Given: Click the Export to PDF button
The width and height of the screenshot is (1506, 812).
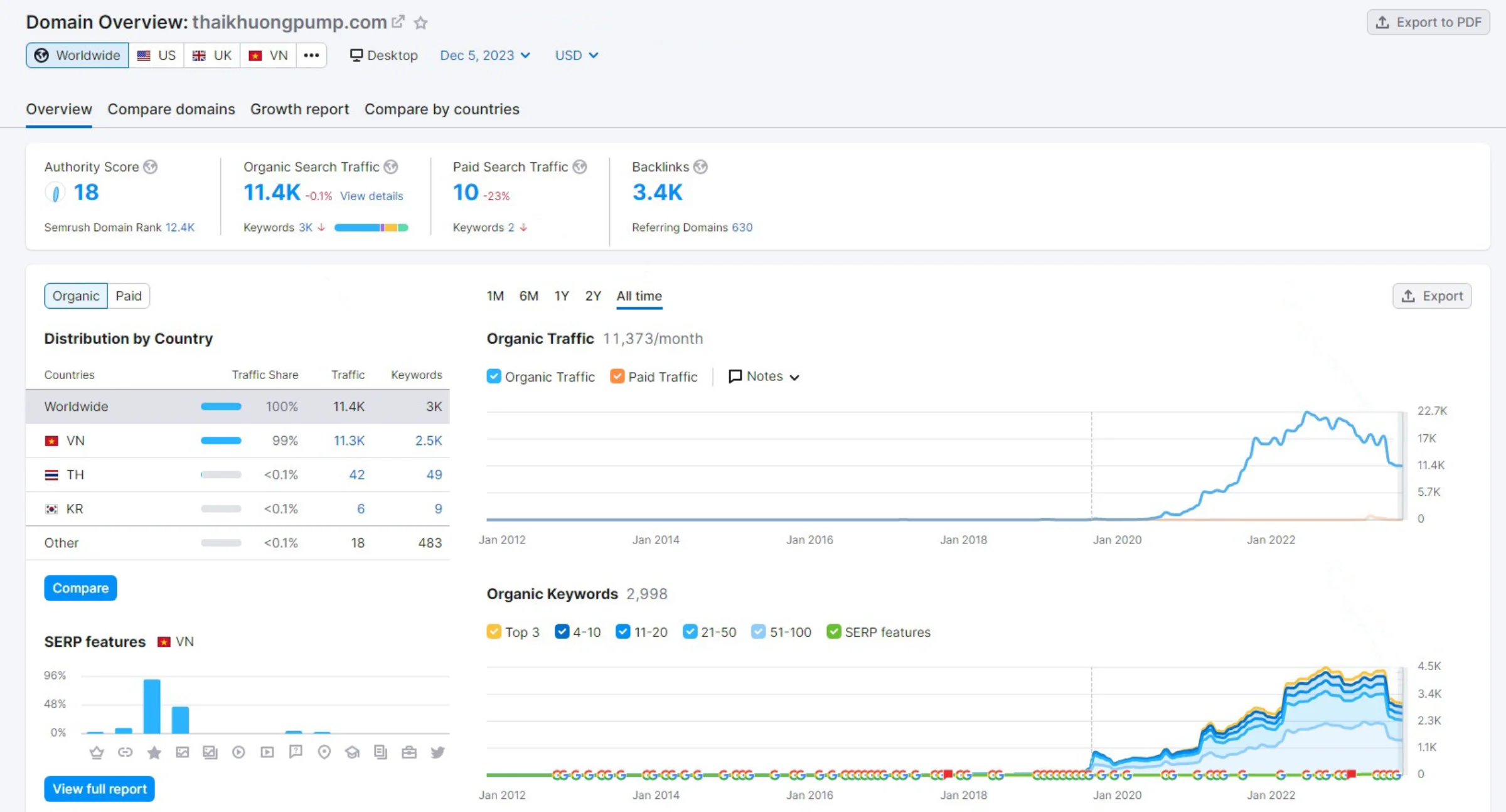Looking at the screenshot, I should [x=1428, y=23].
